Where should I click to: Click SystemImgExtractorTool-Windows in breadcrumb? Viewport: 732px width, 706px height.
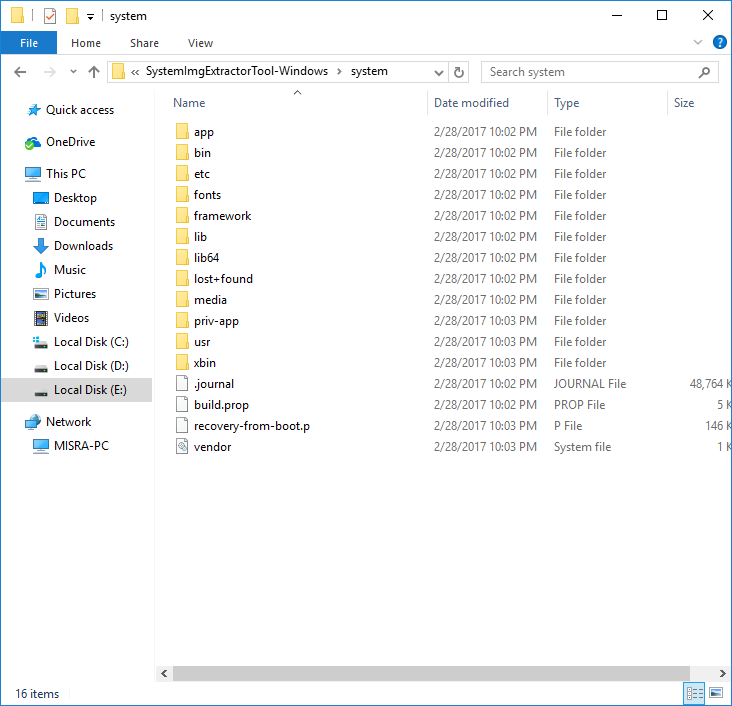[237, 71]
